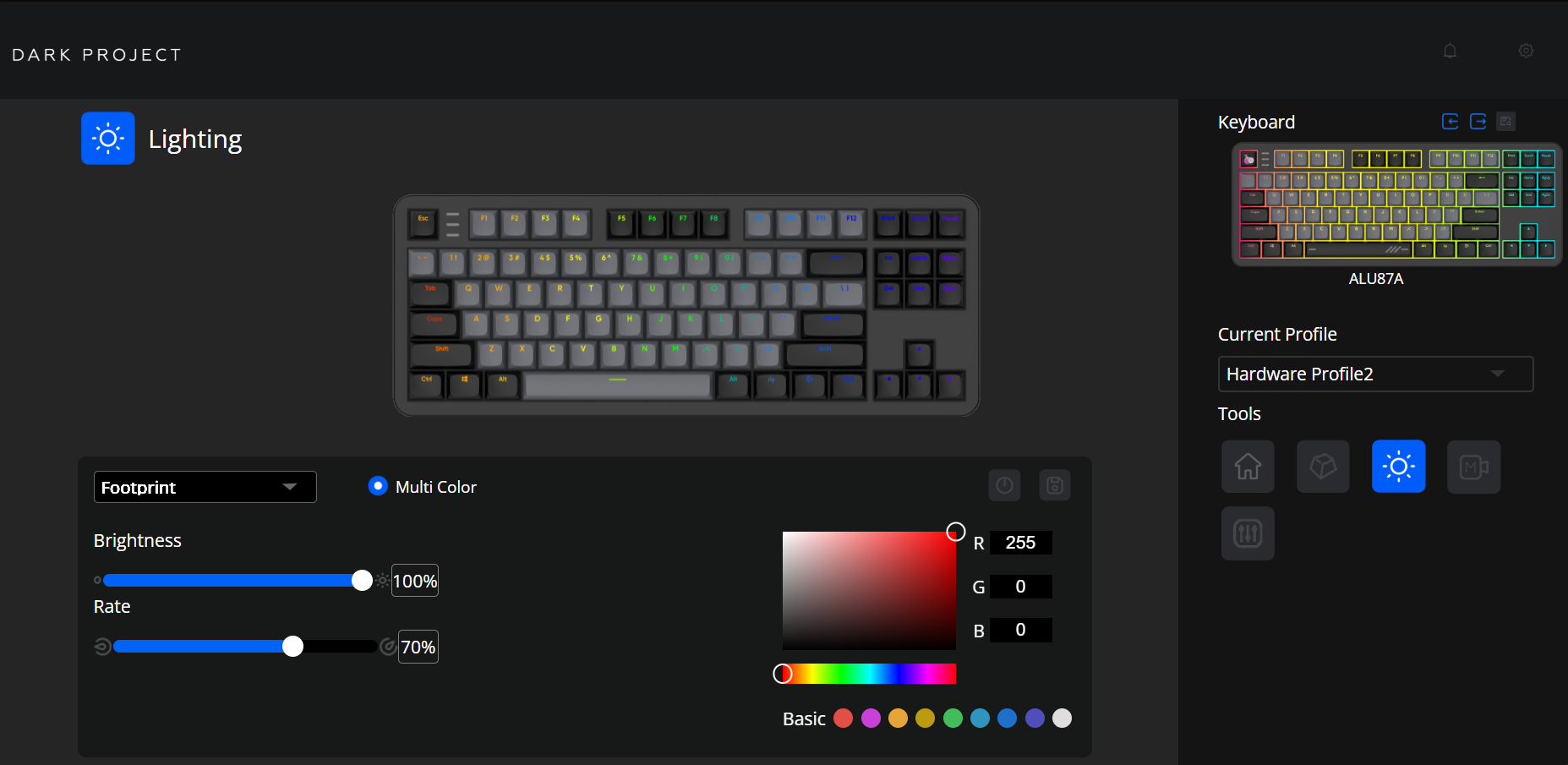Pick the white Basic color swatch
The width and height of the screenshot is (1568, 765).
pyautogui.click(x=1063, y=719)
